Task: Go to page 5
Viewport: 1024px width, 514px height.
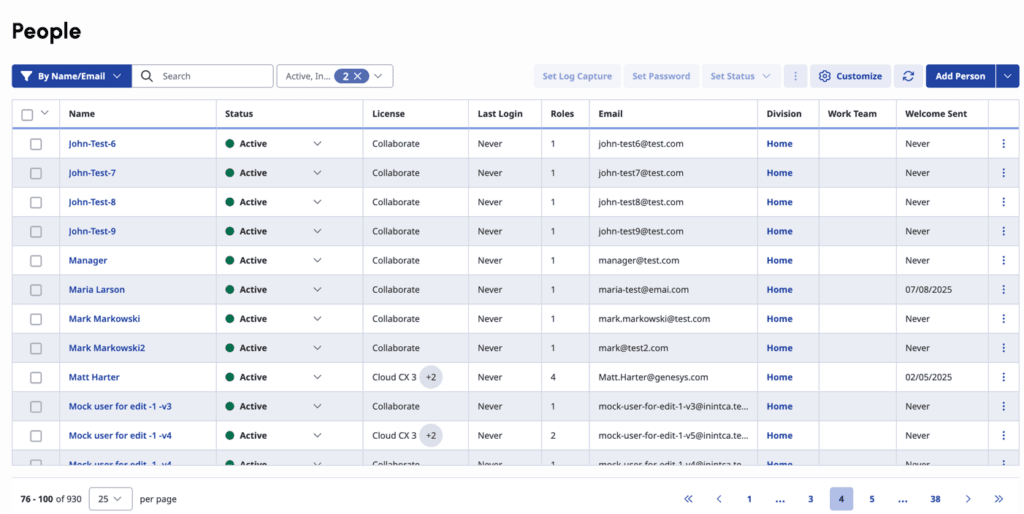Action: coord(872,499)
